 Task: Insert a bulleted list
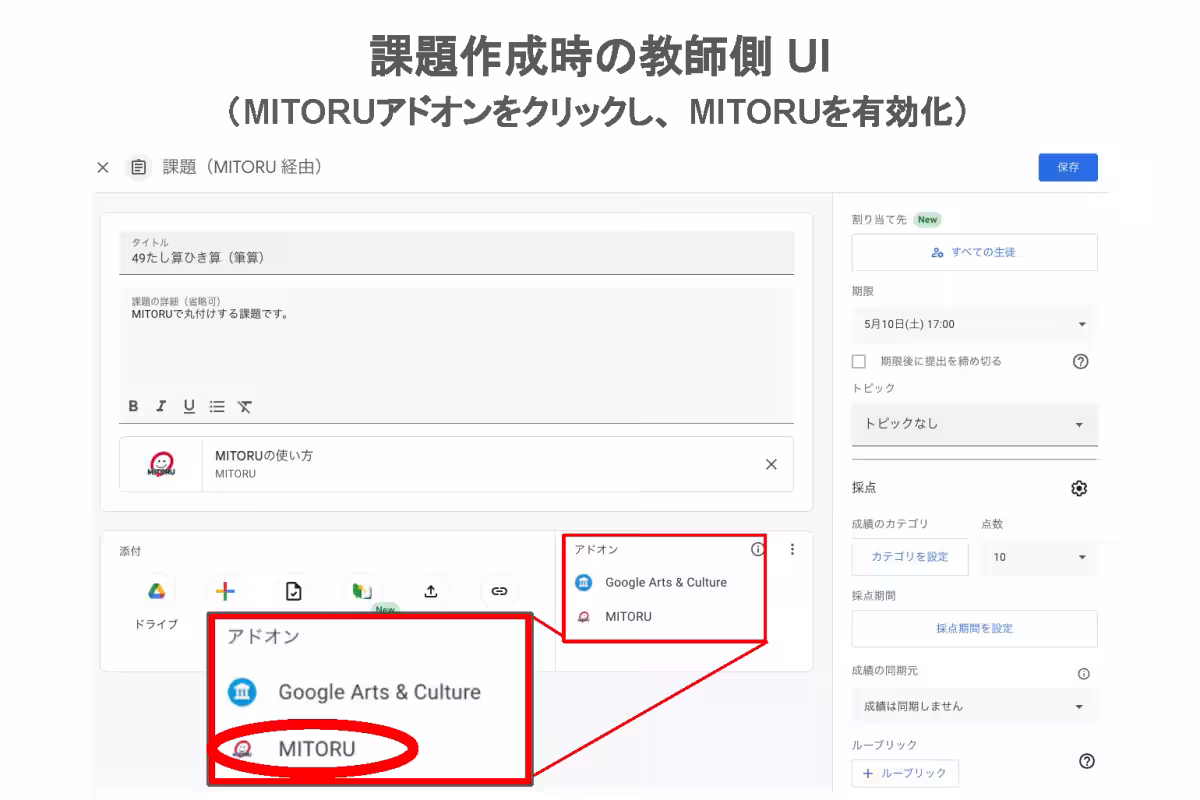(217, 406)
